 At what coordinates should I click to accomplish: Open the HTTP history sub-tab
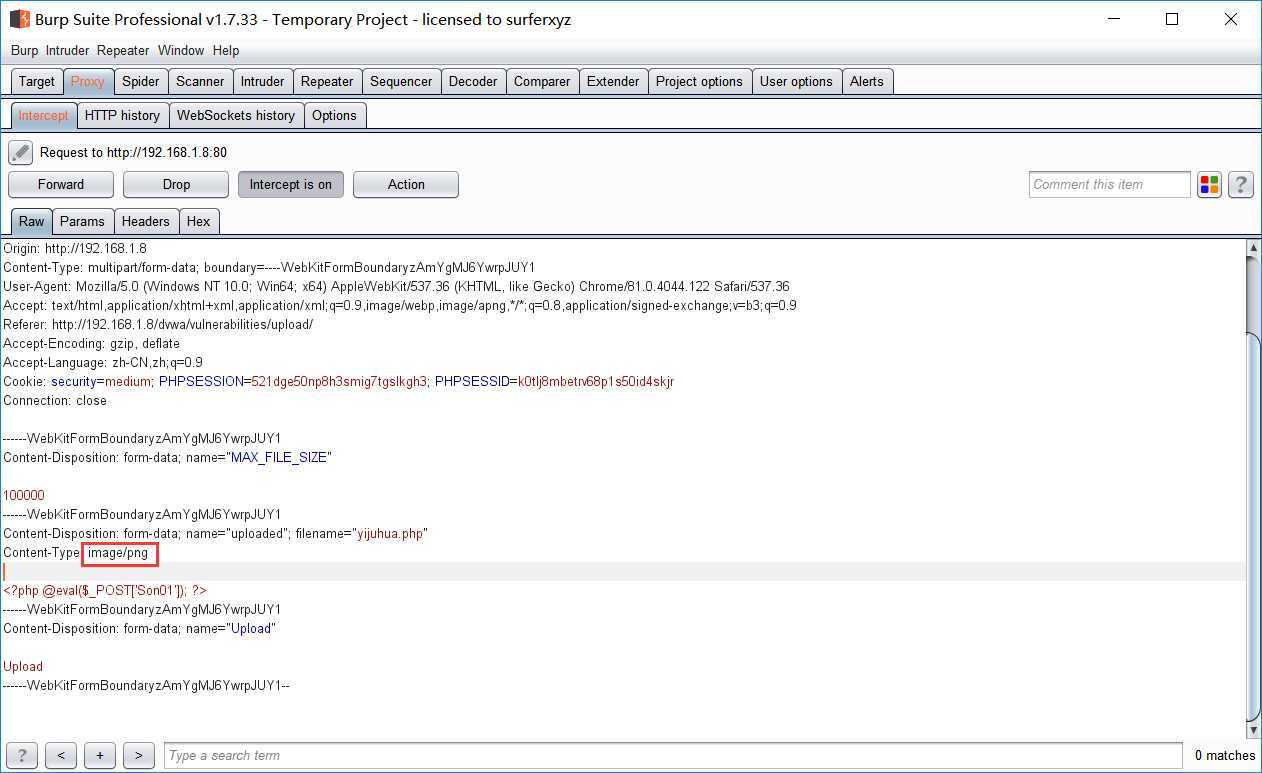tap(122, 115)
